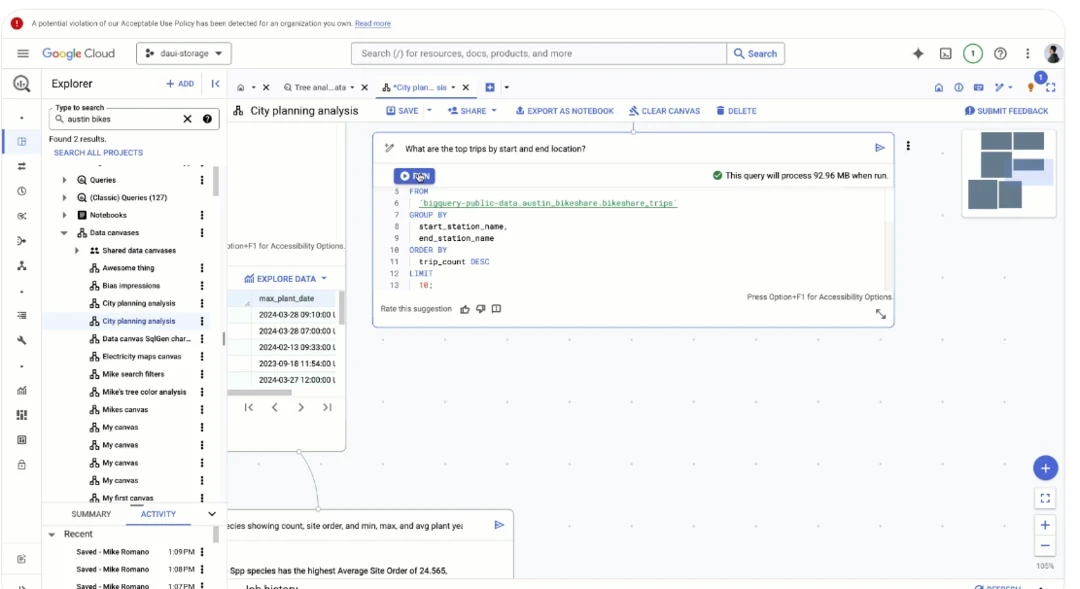The width and height of the screenshot is (1080, 589).
Task: Collapse the Data canvases tree node
Action: (x=65, y=233)
